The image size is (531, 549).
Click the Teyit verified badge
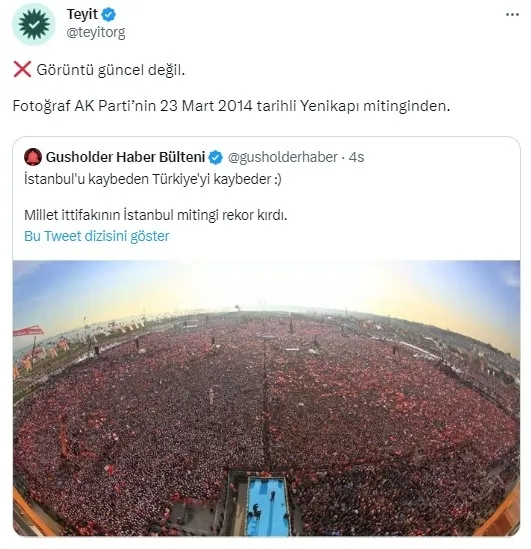[x=109, y=14]
